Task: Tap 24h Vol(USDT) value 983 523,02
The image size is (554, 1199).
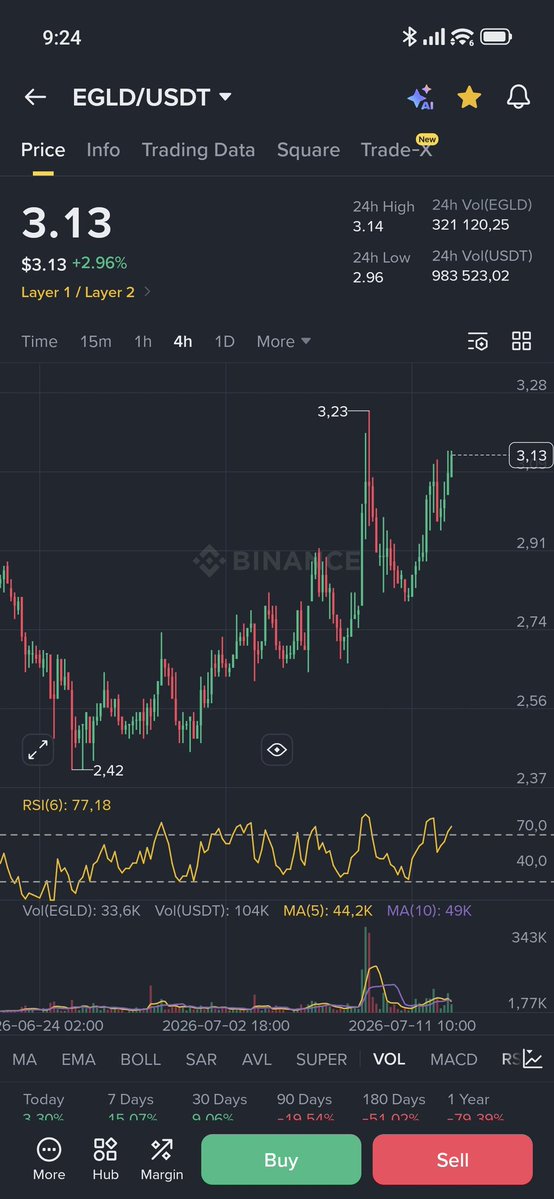Action: pos(471,276)
